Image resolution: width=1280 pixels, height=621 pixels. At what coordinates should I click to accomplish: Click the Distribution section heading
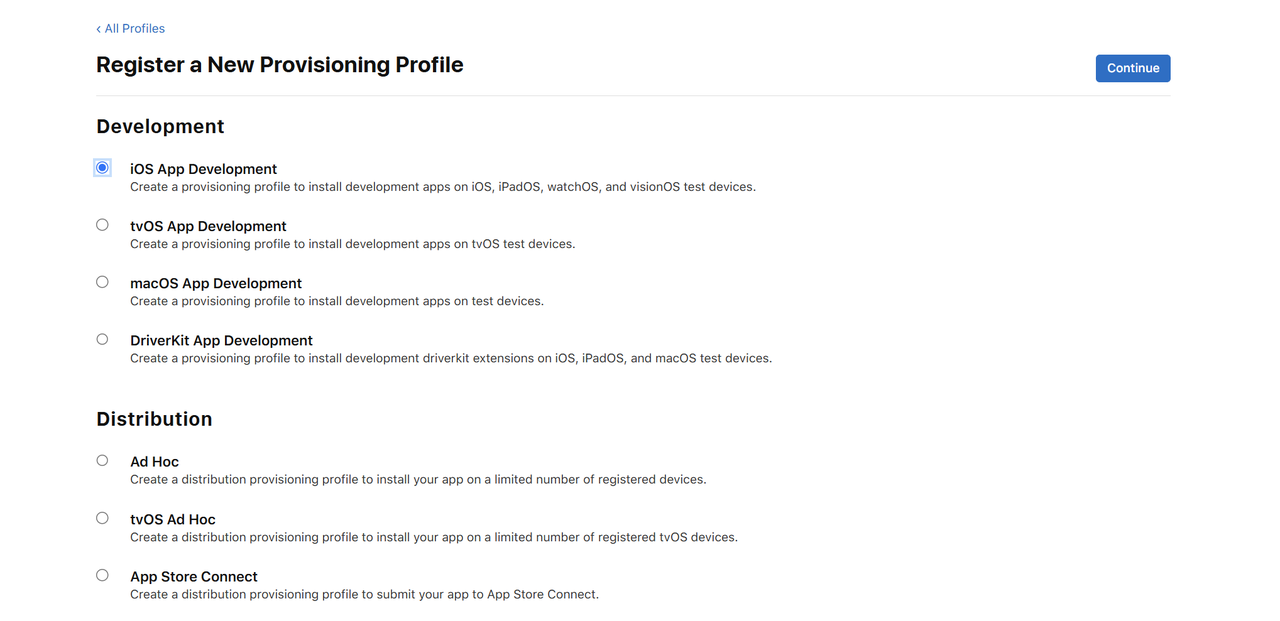(x=154, y=419)
